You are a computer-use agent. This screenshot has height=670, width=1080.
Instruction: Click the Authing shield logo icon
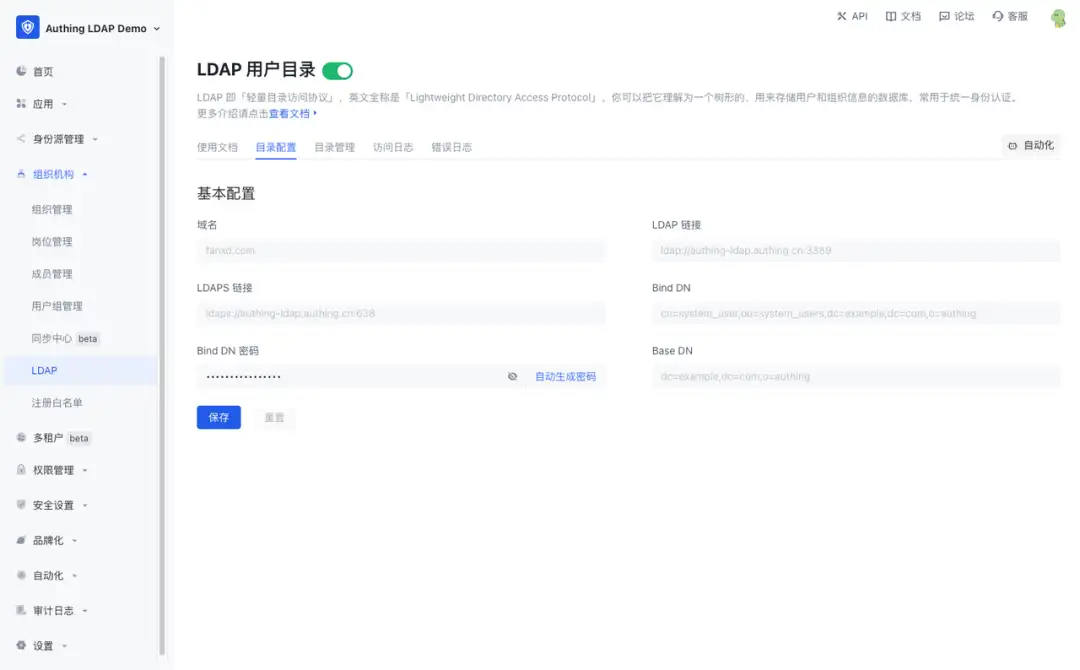click(x=28, y=28)
